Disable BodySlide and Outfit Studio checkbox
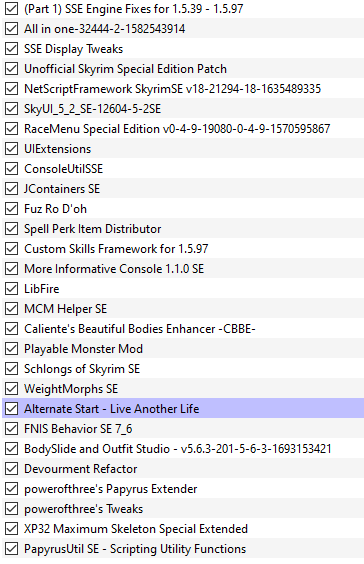This screenshot has width=364, height=564. coord(12,449)
